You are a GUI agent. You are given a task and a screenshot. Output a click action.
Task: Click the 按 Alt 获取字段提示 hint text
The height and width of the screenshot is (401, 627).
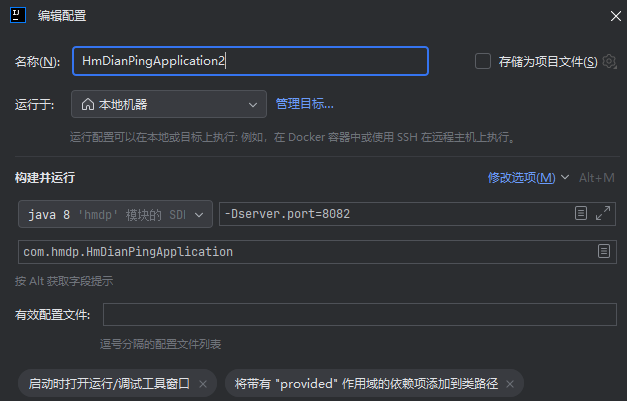(x=64, y=281)
